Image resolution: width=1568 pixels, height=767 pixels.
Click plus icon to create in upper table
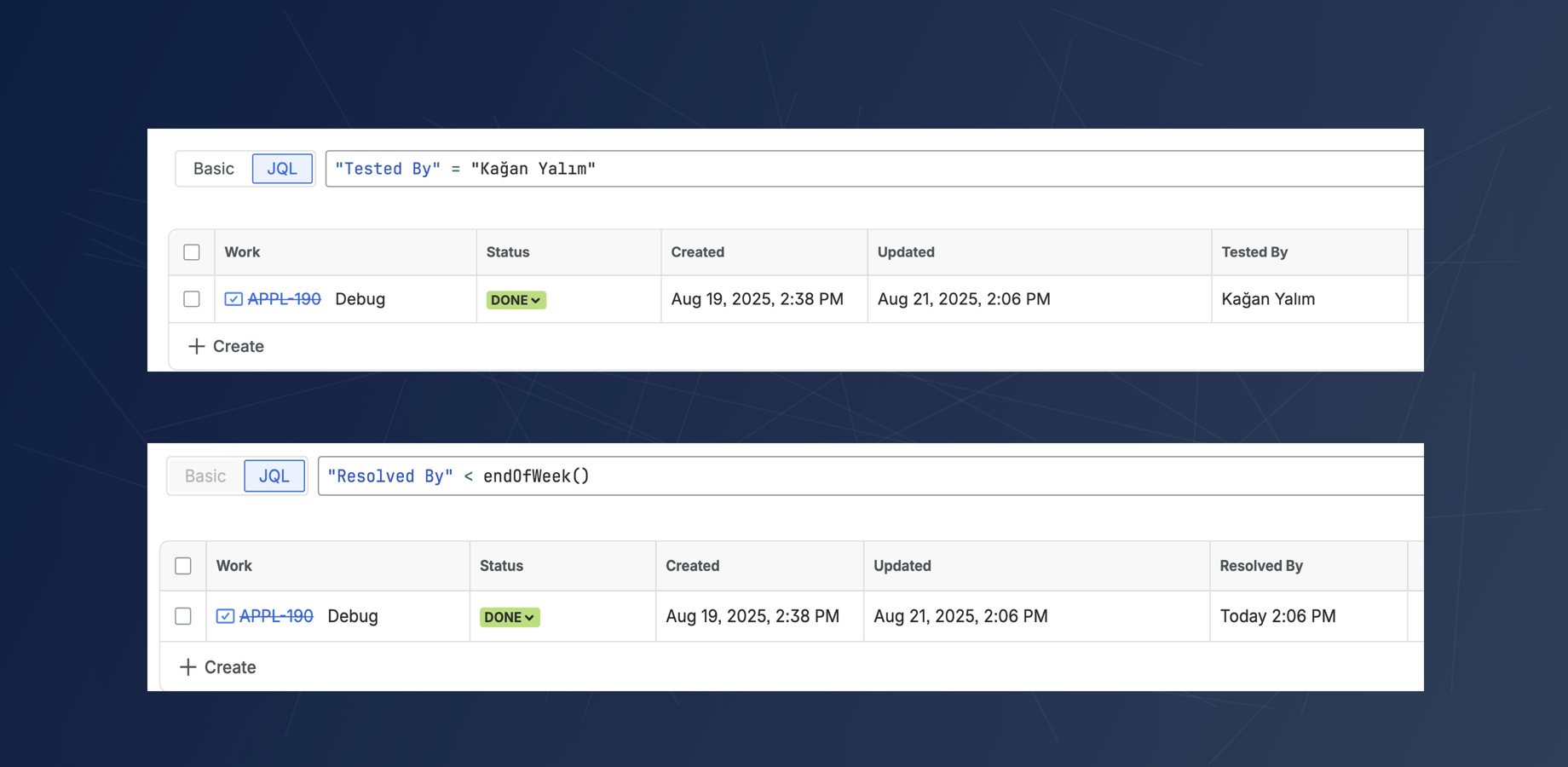coord(197,346)
